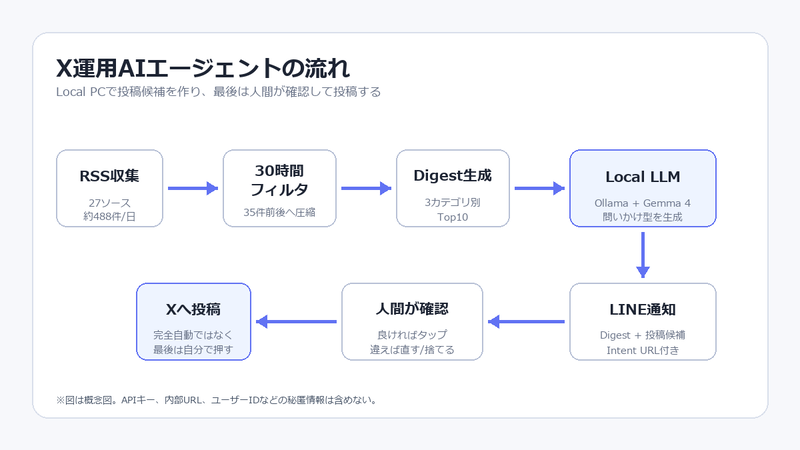Select the 30時間フィルタ heading
This screenshot has height=450, width=800.
click(279, 180)
